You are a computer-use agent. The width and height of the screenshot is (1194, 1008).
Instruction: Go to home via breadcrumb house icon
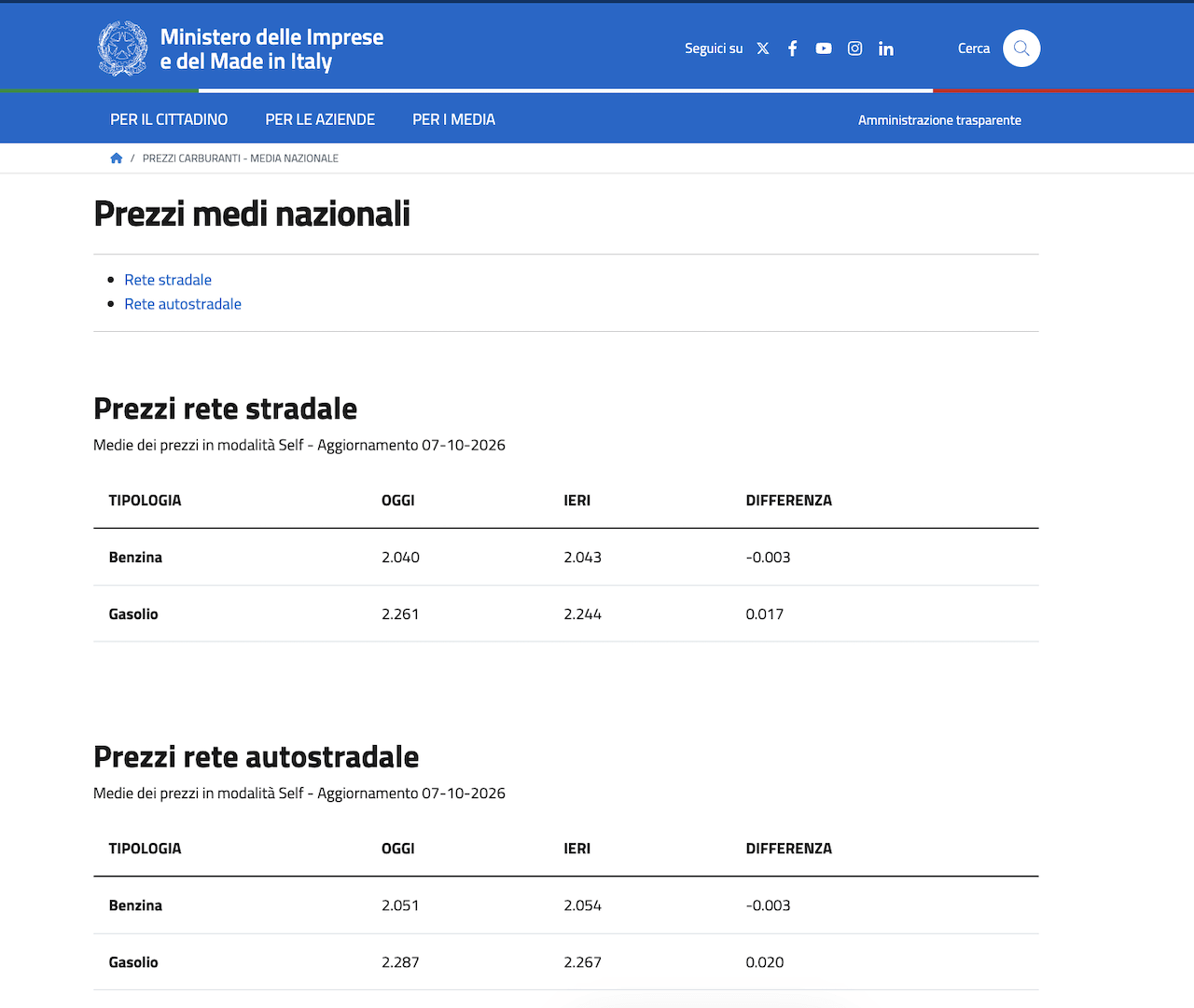coord(117,159)
